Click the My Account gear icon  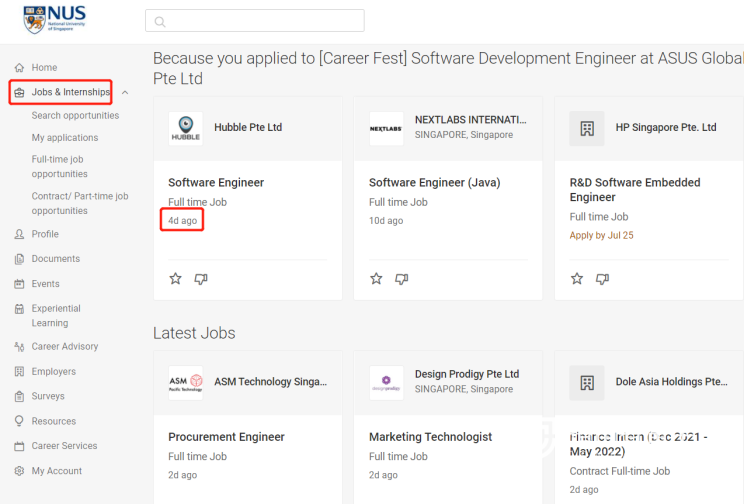[x=19, y=471]
